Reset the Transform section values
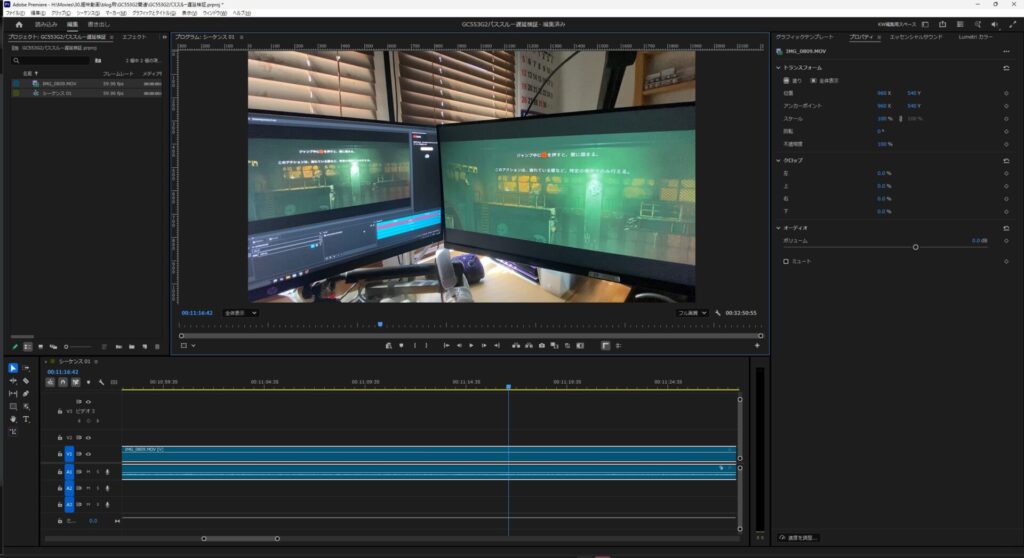Viewport: 1024px width, 558px height. coord(1006,68)
